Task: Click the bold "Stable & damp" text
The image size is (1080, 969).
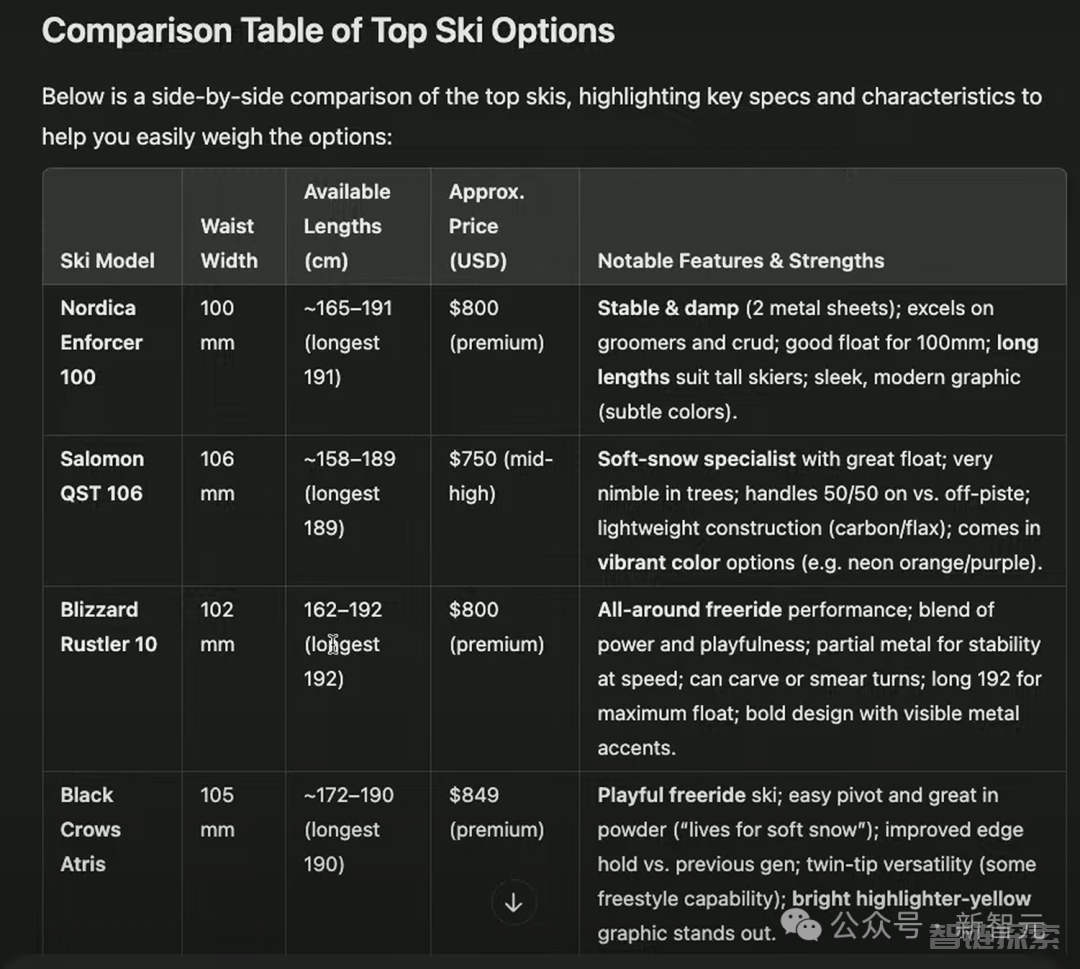Action: point(668,308)
